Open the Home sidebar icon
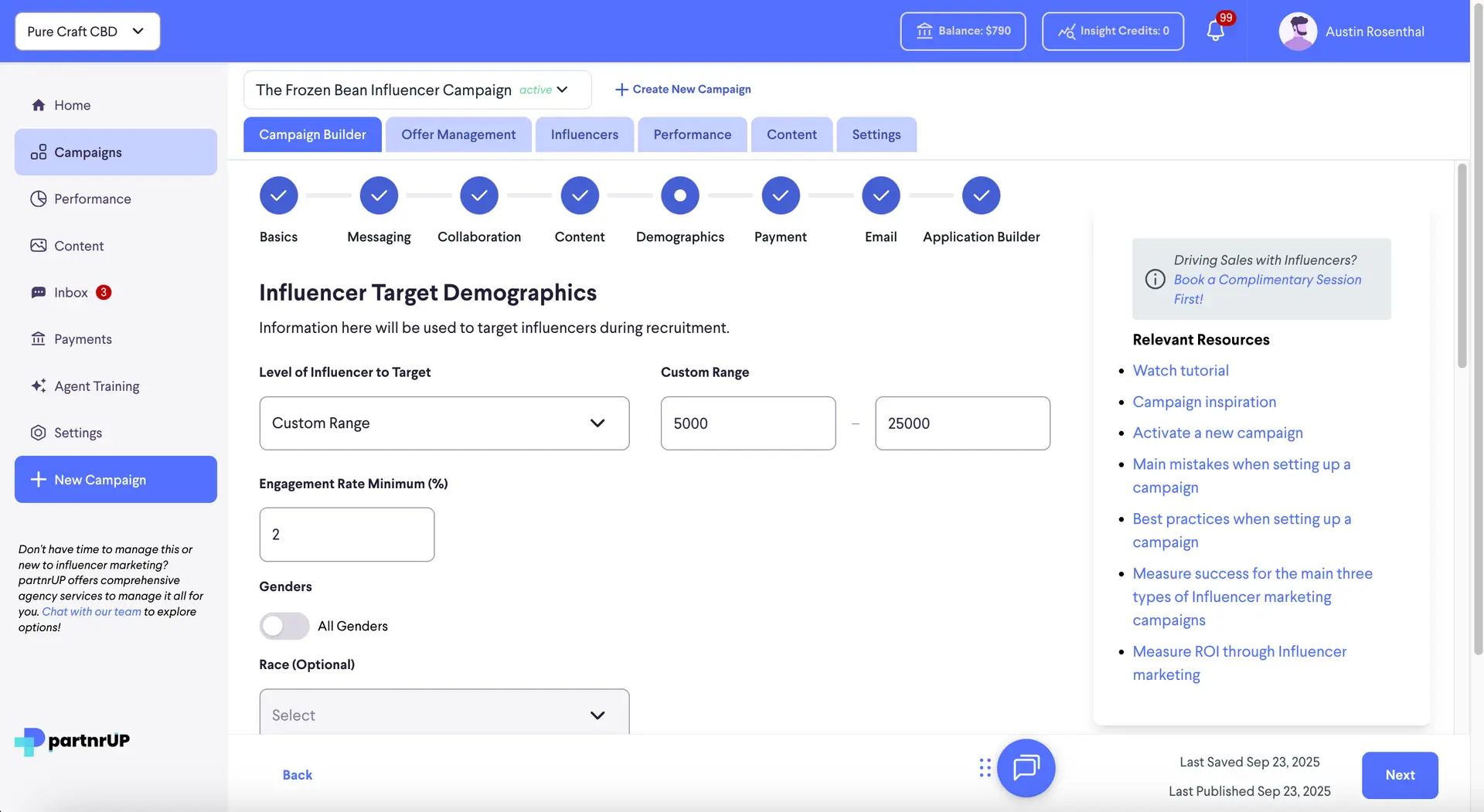The width and height of the screenshot is (1484, 812). [x=39, y=105]
